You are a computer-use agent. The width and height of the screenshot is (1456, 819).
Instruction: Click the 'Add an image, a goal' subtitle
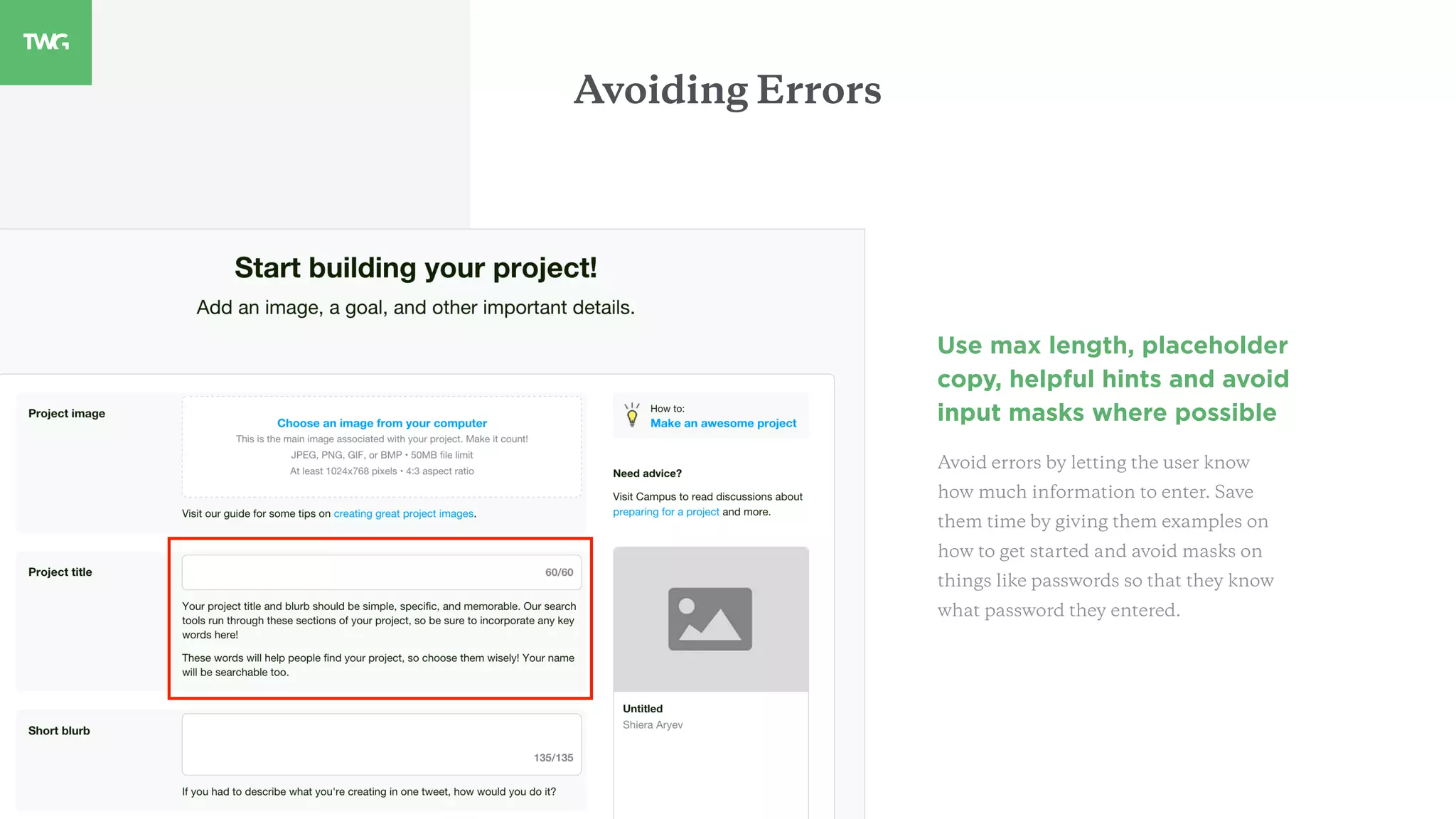coord(416,308)
